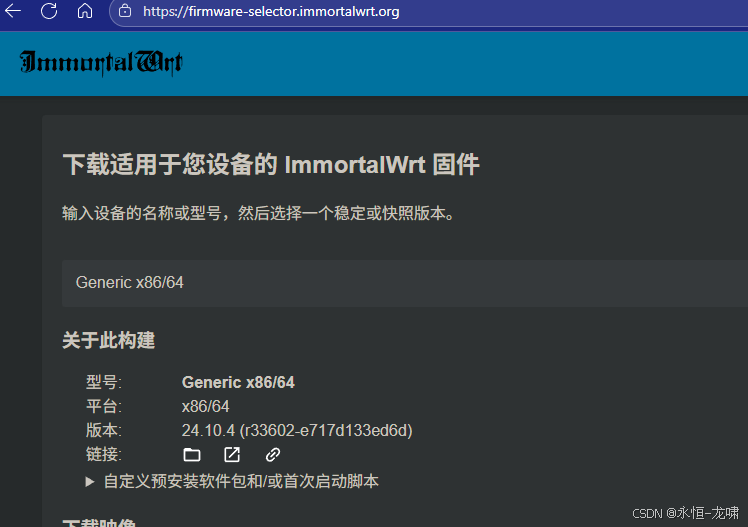Open the browser home page icon
This screenshot has height=527, width=748.
pos(85,10)
